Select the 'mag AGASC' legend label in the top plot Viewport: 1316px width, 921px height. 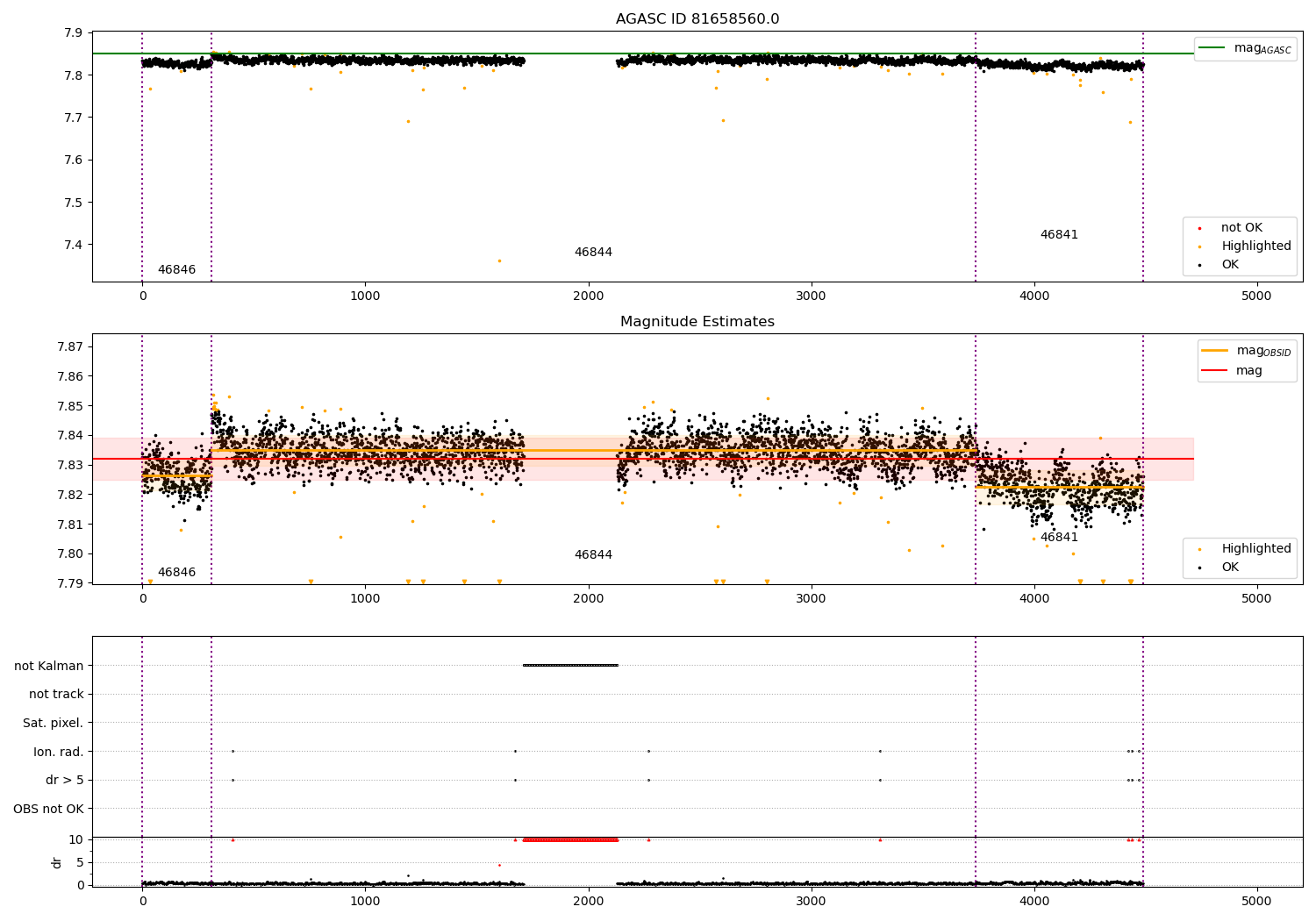[1262, 48]
